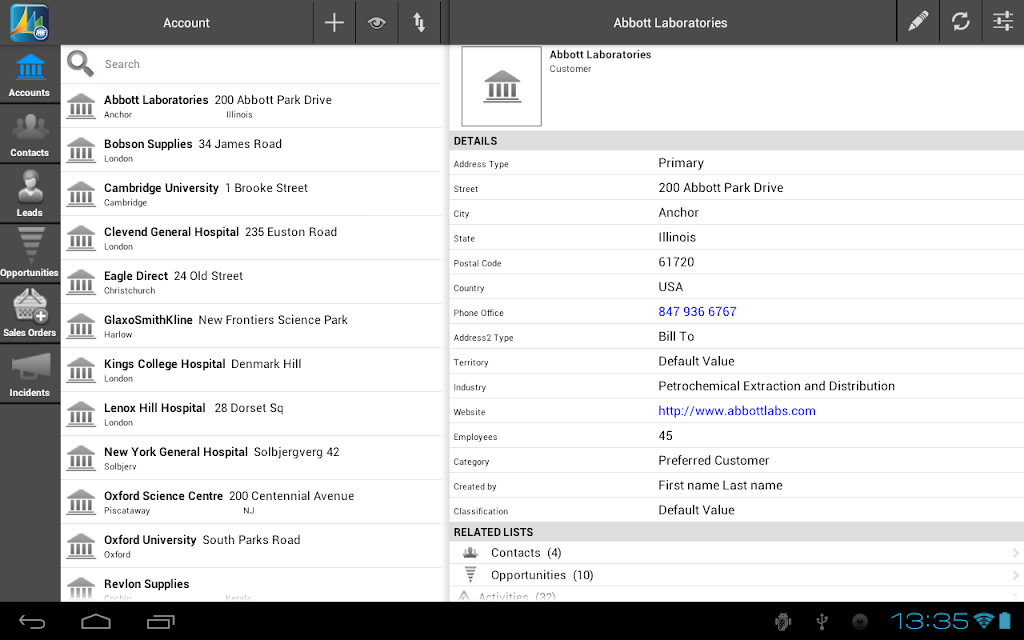Viewport: 1024px width, 640px height.
Task: Open the settings sliders icon
Action: 1002,22
